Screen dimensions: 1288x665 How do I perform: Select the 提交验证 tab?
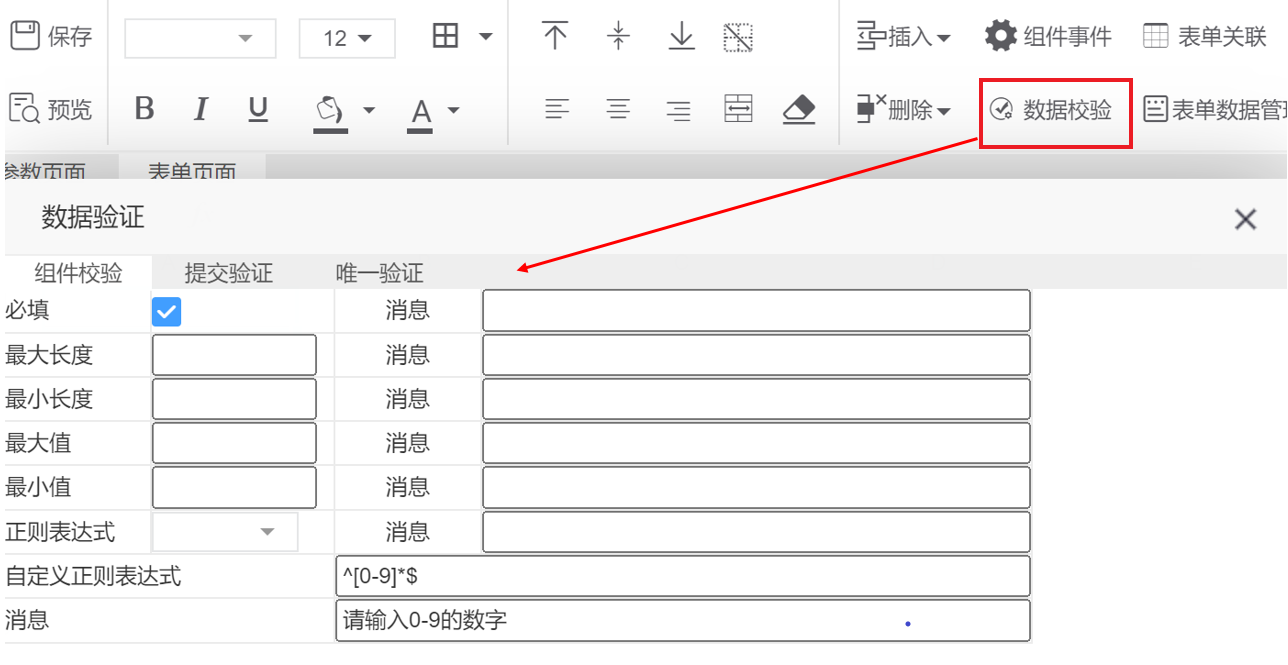point(228,273)
